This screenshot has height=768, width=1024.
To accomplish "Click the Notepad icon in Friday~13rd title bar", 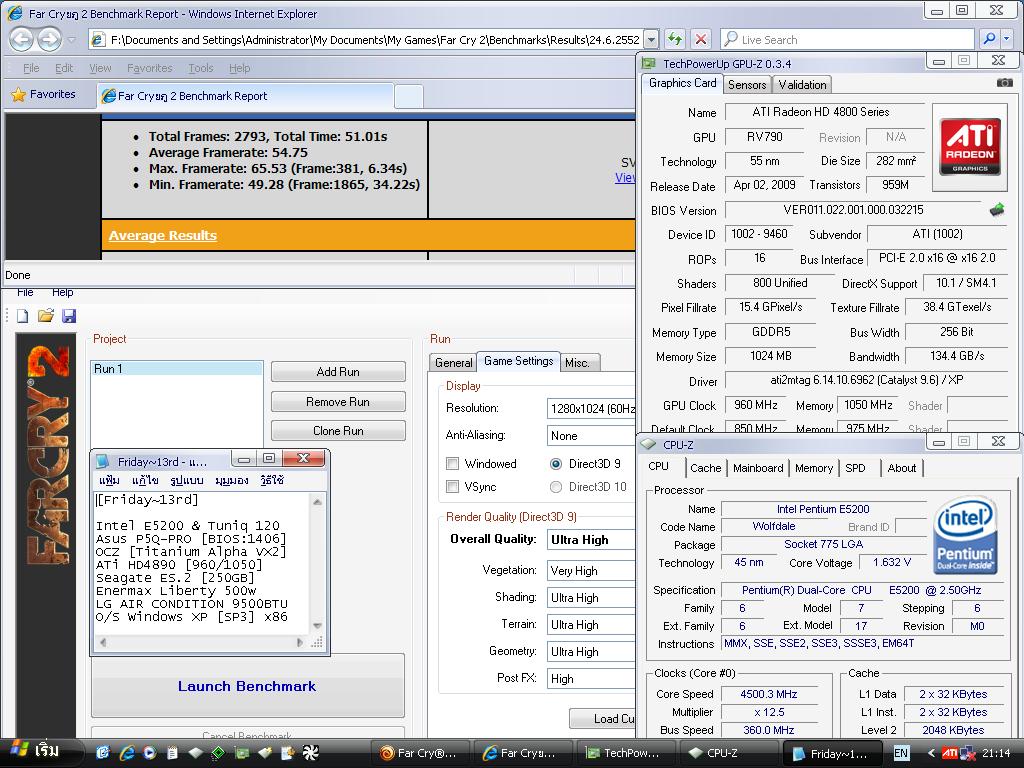I will point(103,461).
